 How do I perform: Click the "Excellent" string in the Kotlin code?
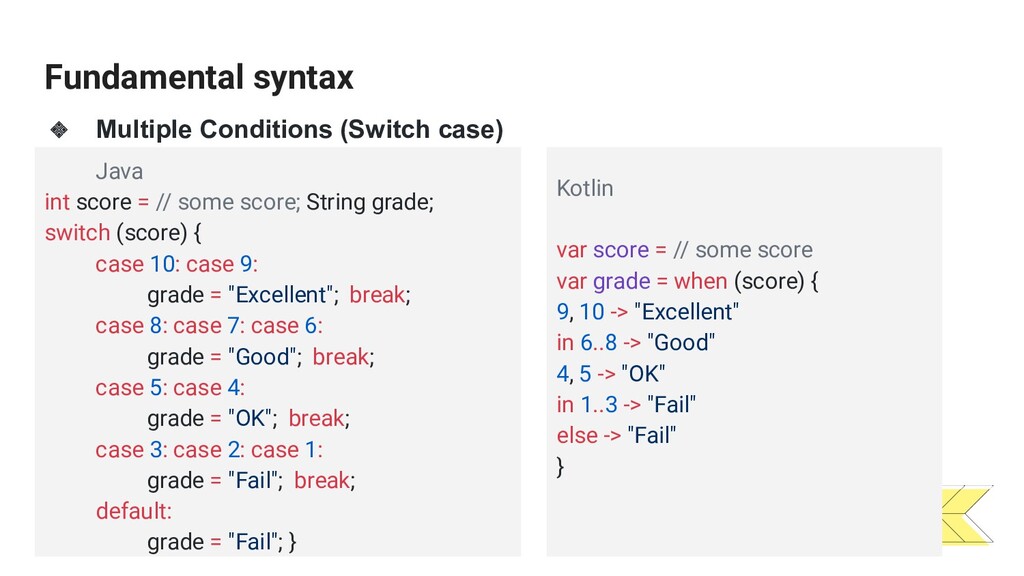click(686, 312)
